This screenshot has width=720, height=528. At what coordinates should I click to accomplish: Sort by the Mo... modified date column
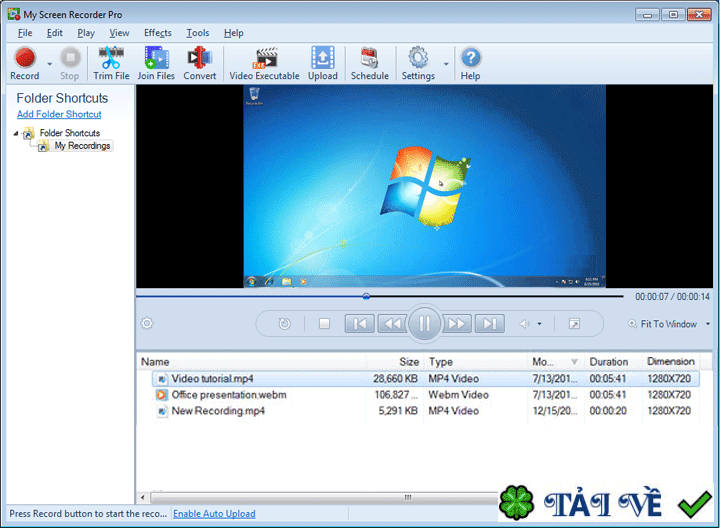[556, 362]
